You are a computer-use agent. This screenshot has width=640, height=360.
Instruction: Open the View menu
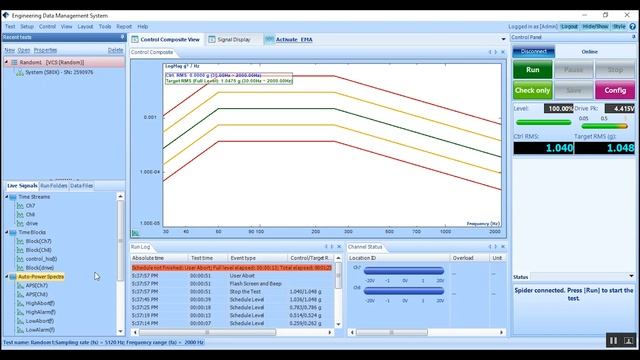point(67,27)
